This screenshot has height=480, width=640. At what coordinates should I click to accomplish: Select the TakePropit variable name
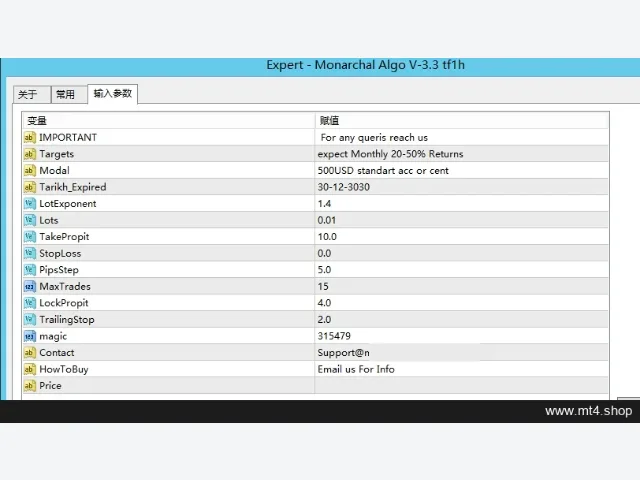tap(64, 237)
